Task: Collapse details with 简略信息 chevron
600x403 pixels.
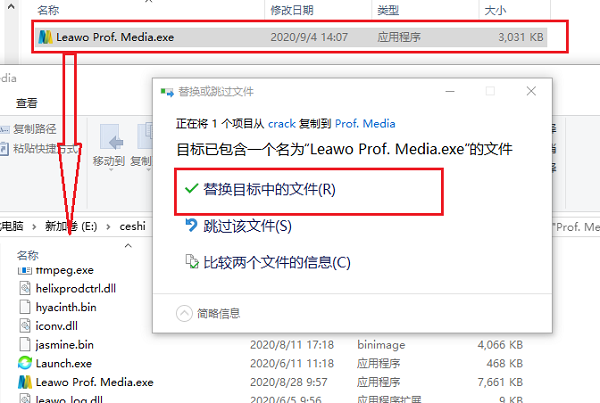Action: tap(184, 313)
